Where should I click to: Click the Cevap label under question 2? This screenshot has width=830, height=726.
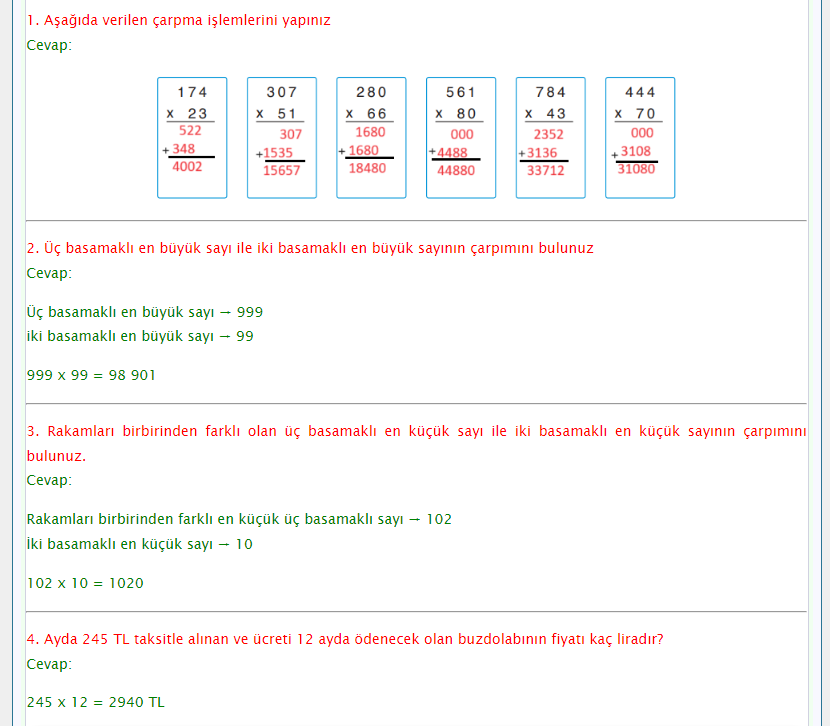49,273
